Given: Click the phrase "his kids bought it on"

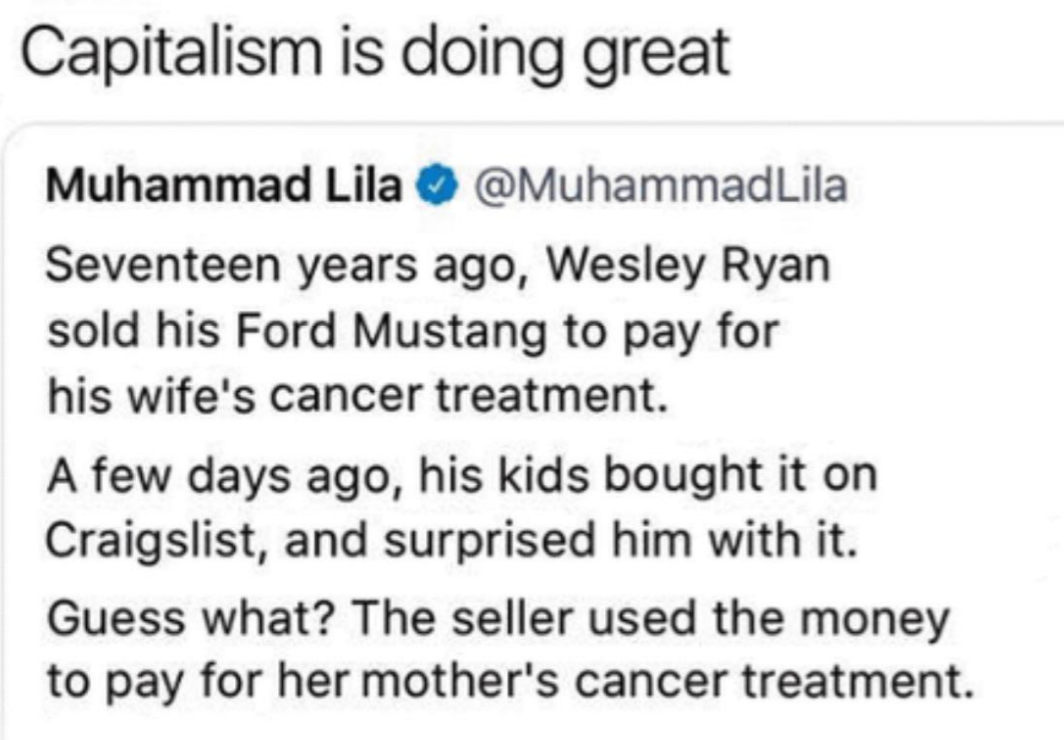Looking at the screenshot, I should [x=647, y=474].
